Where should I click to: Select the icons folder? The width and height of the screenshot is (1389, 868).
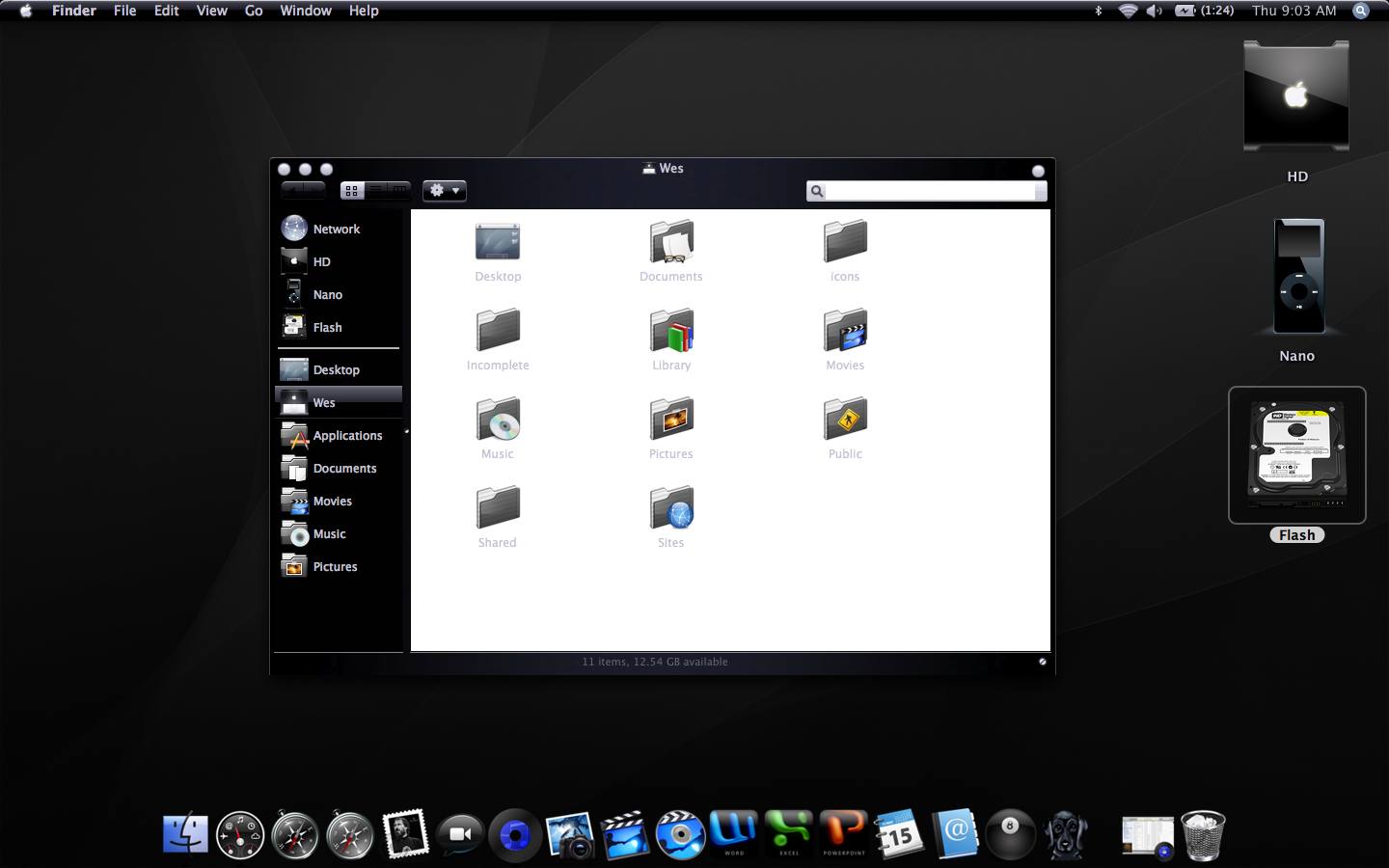pos(845,242)
